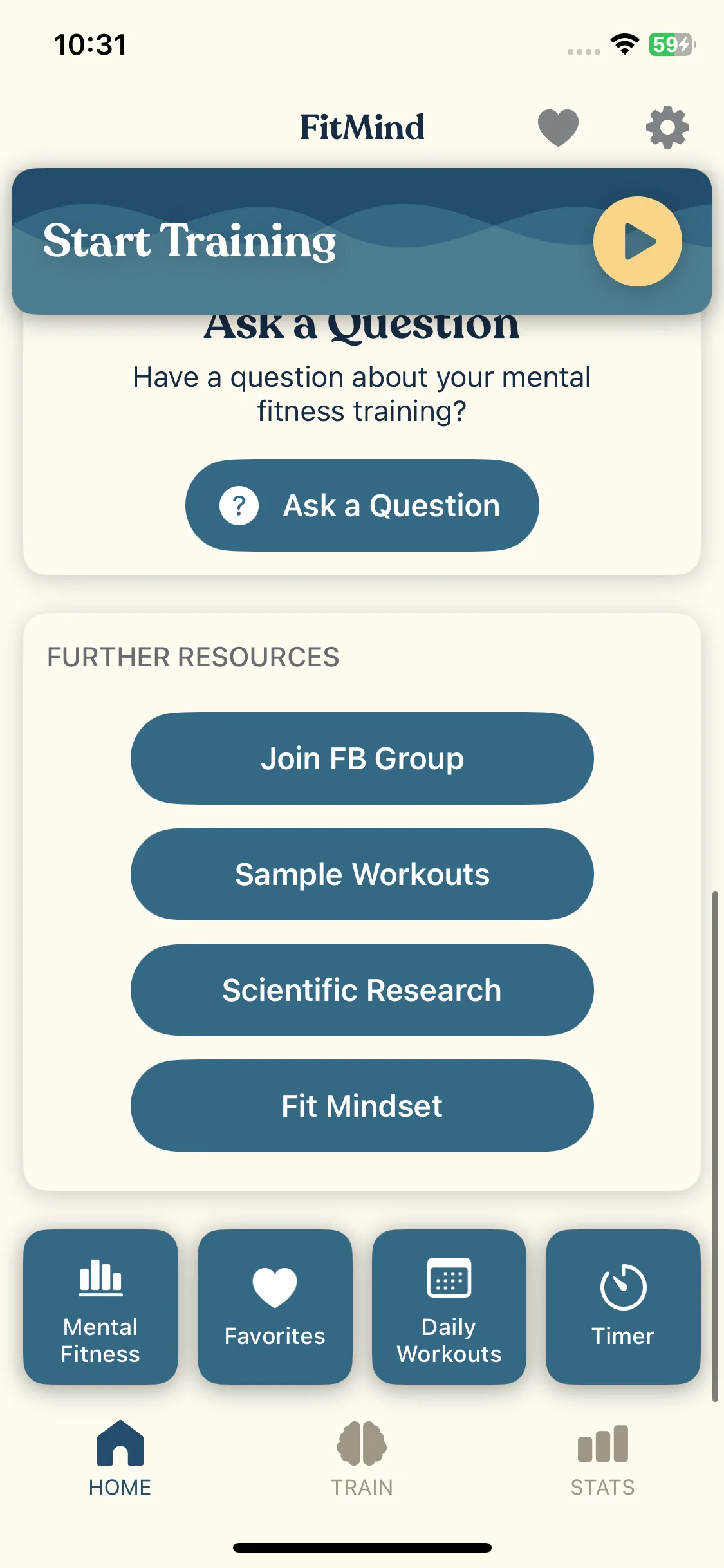Switch to the TRAIN tab

pos(362,1459)
